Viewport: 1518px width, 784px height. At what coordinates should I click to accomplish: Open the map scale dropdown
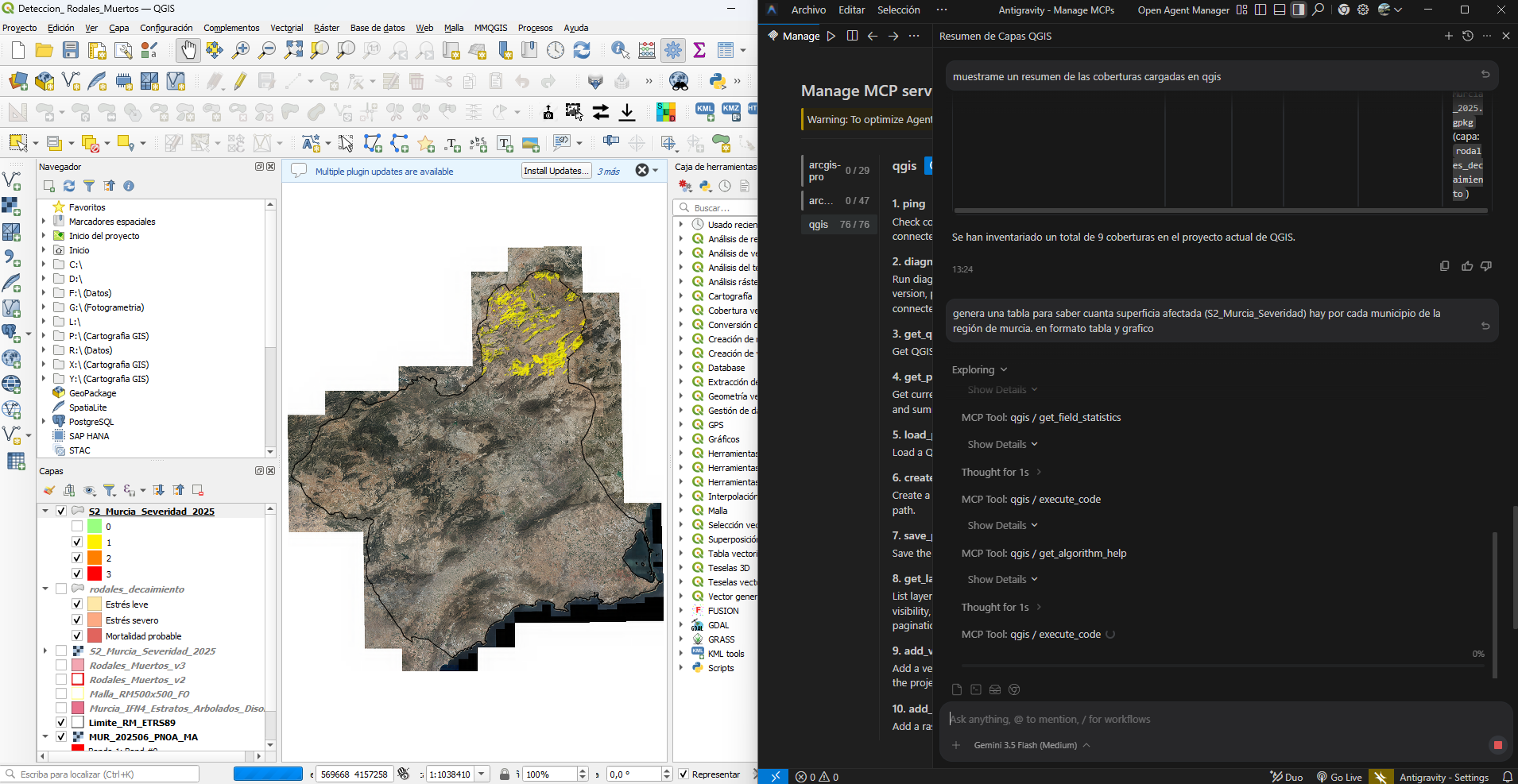pyautogui.click(x=482, y=774)
